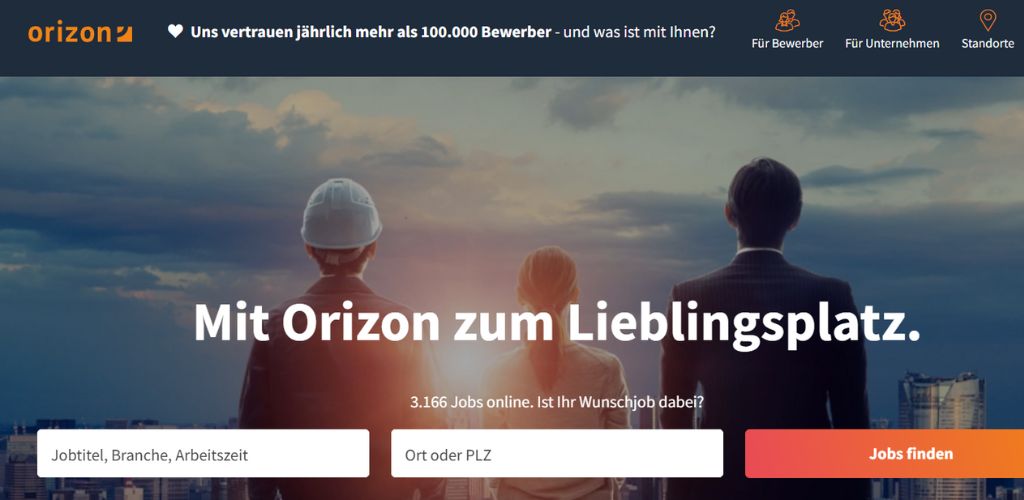Screen dimensions: 1024x500
Task: Click the Für Bewerber people icon
Action: coord(787,20)
